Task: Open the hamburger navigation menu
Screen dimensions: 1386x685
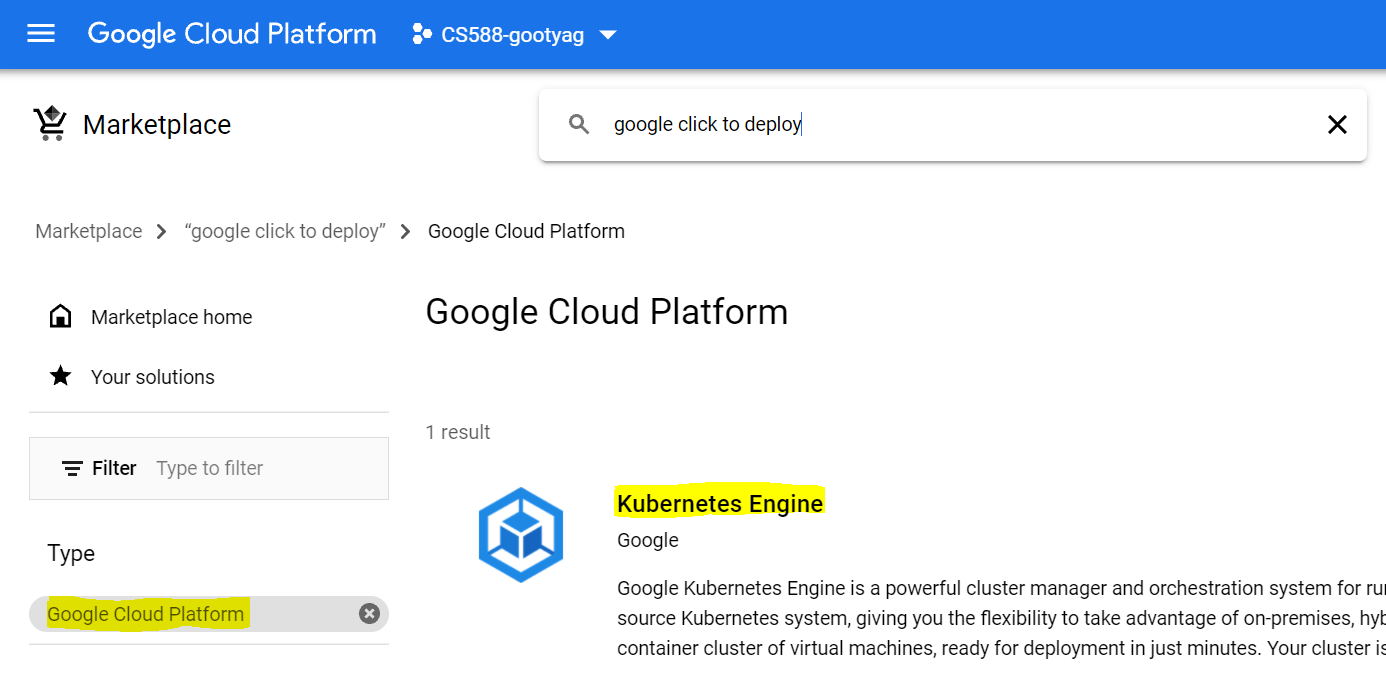Action: coord(41,34)
